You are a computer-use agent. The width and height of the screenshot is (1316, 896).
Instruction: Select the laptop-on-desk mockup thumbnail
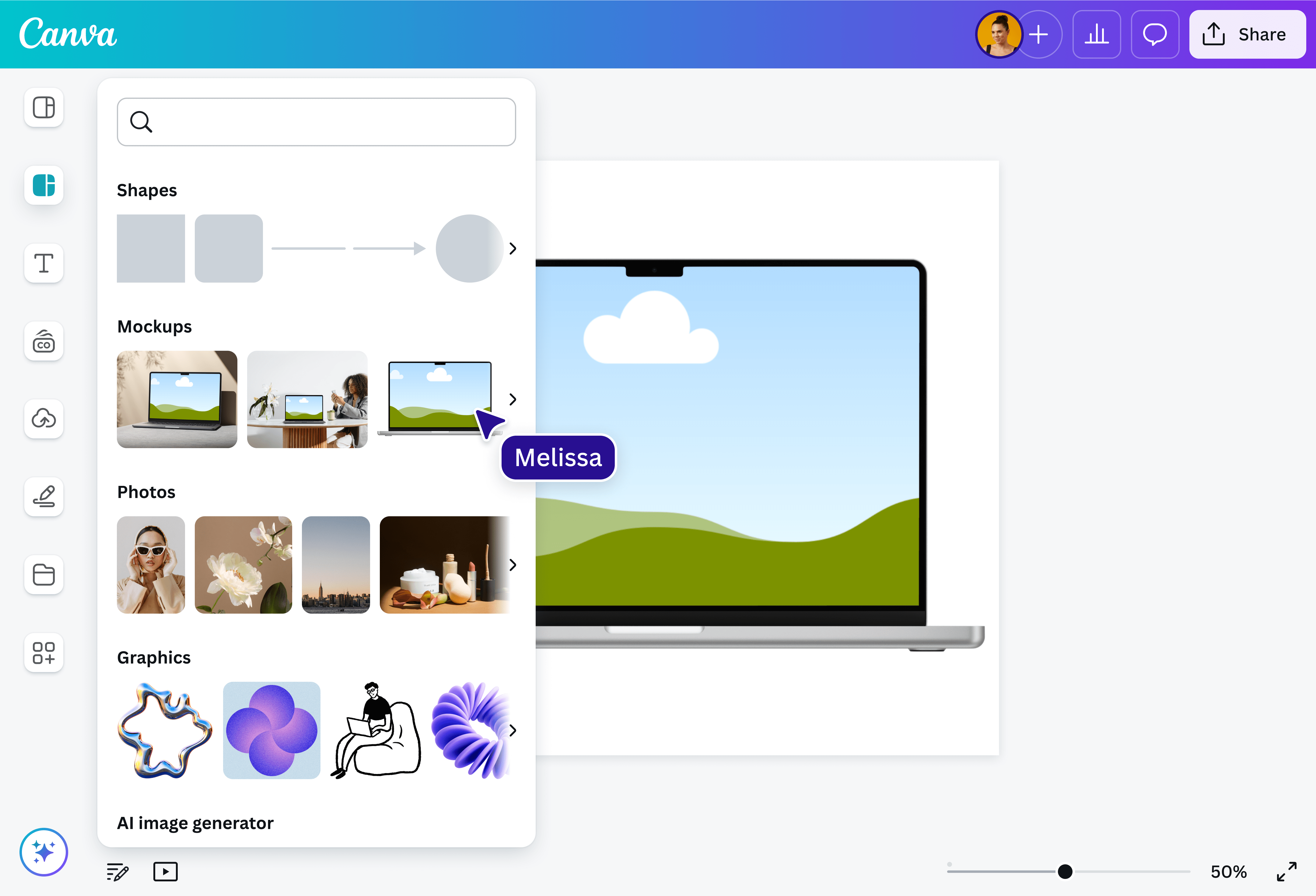pyautogui.click(x=177, y=399)
